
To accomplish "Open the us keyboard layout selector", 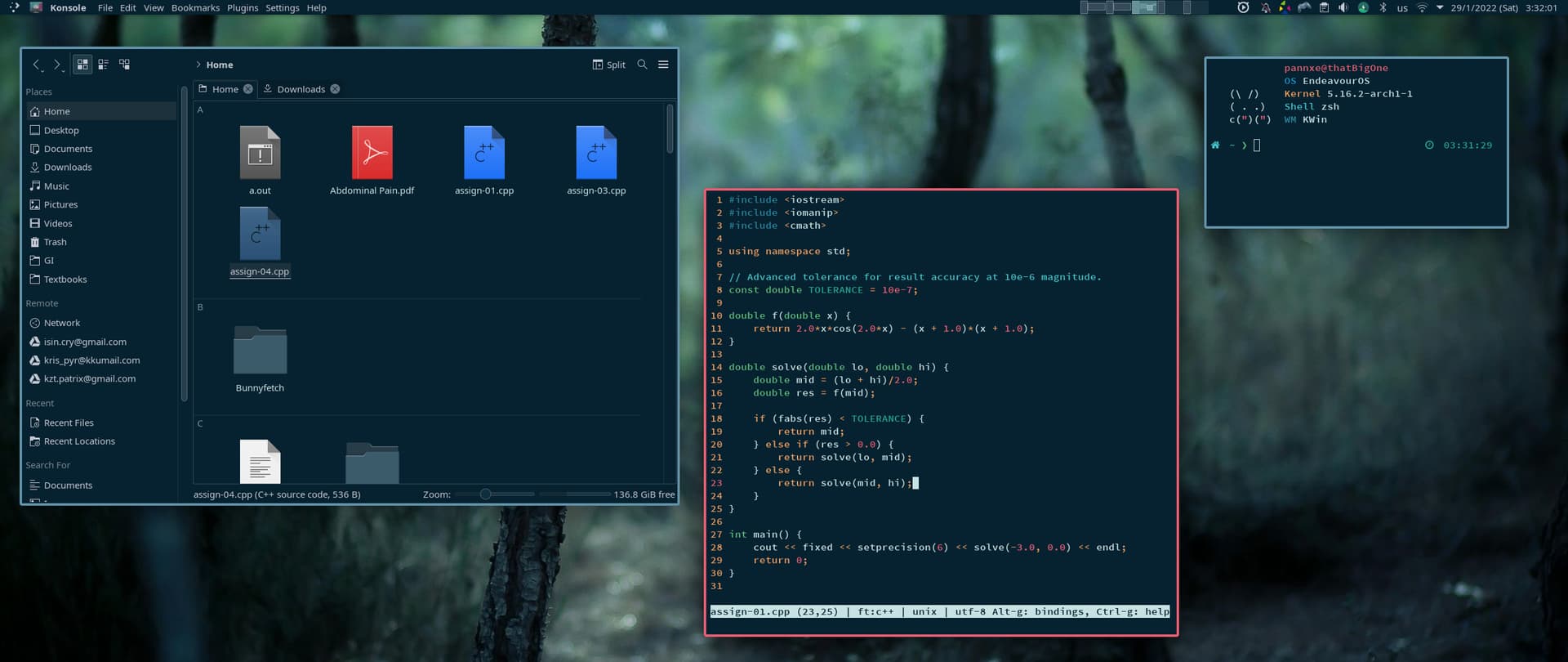I will pos(1402,8).
